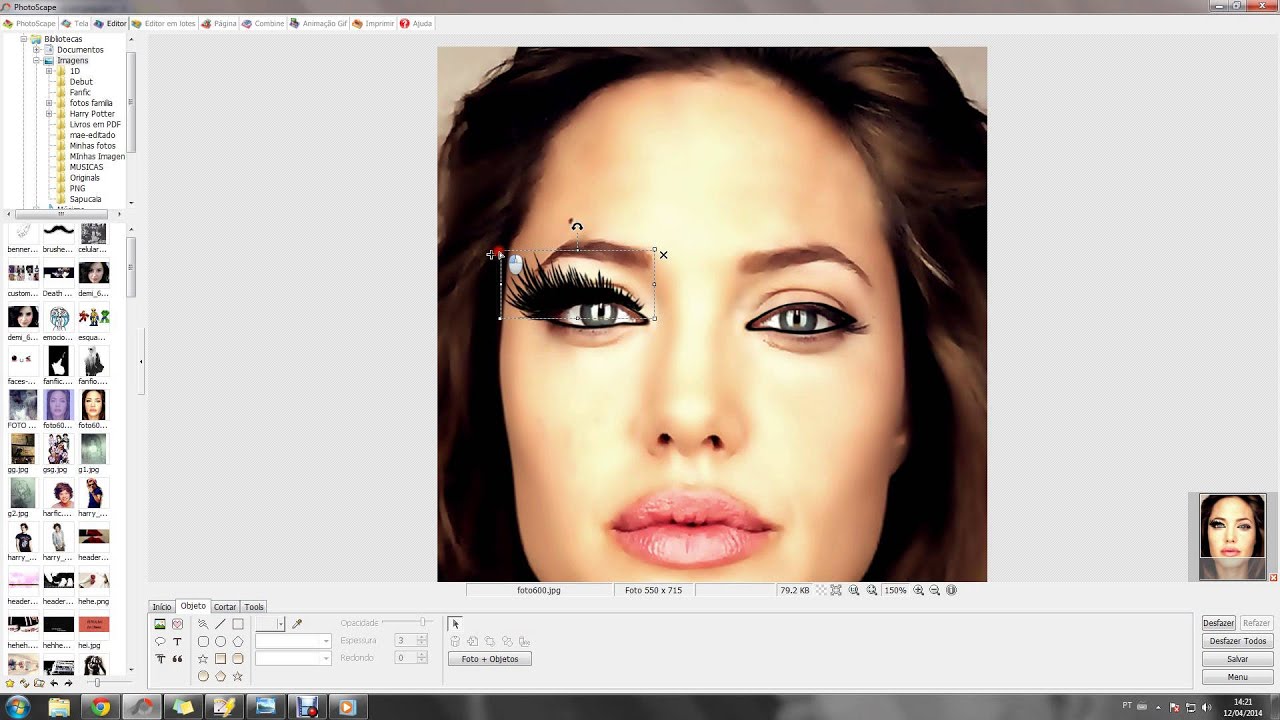Expand the fotos familia folder node
Viewport: 1280px width, 720px height.
[x=49, y=103]
